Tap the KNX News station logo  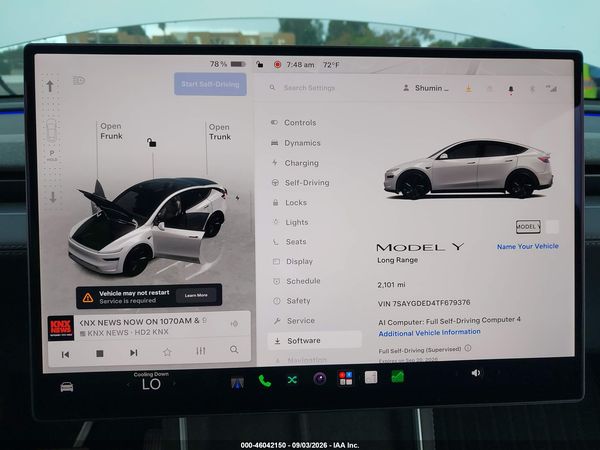60,328
